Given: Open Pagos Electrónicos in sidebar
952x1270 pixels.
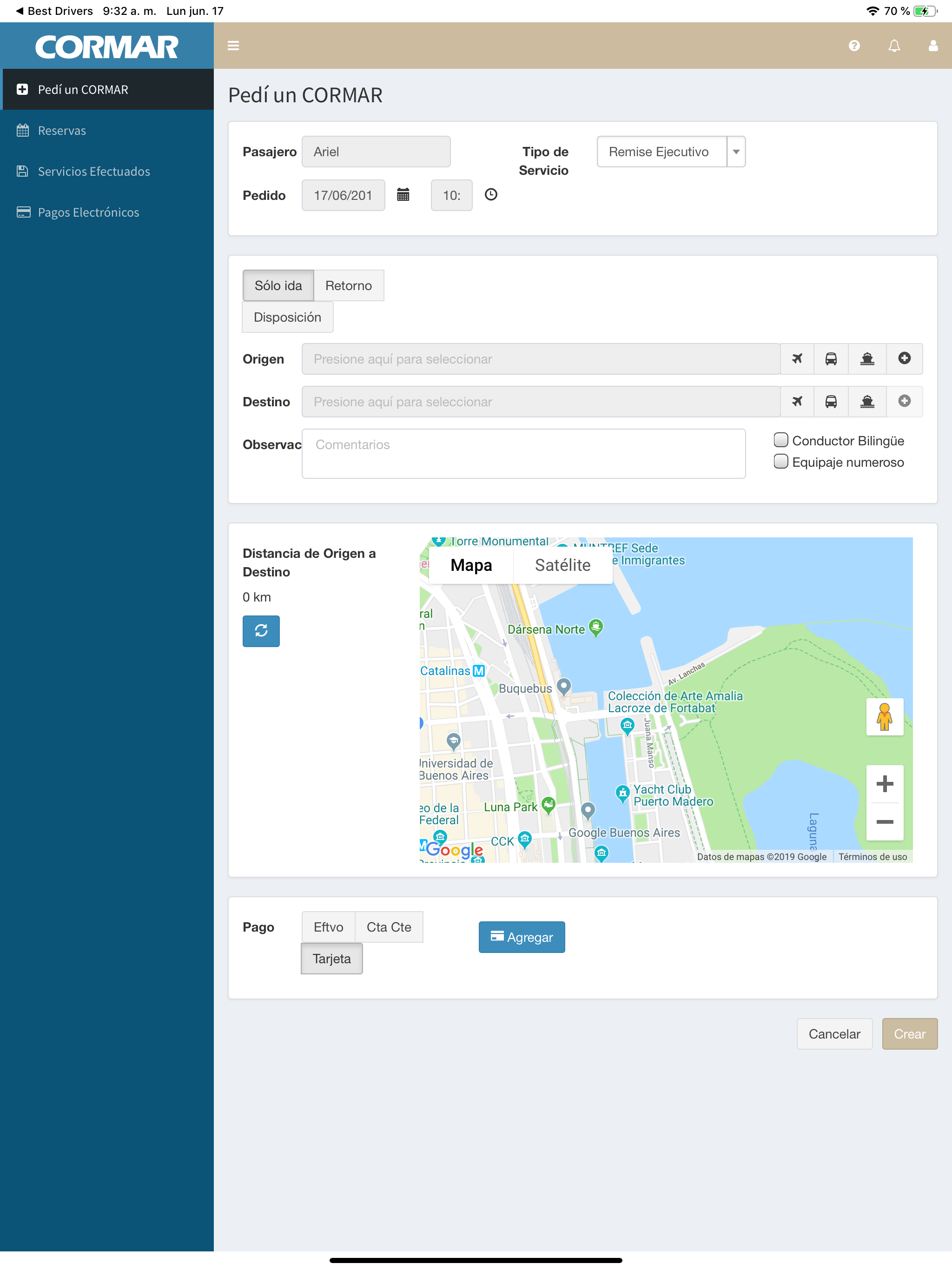Looking at the screenshot, I should click(107, 212).
